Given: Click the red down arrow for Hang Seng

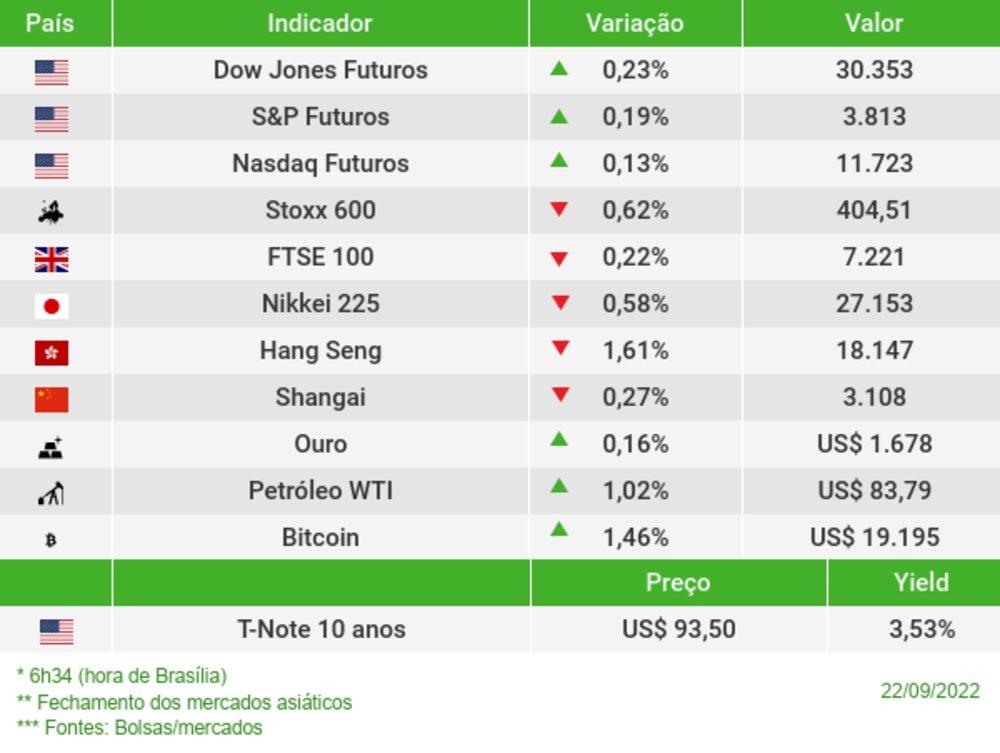Looking at the screenshot, I should pyautogui.click(x=559, y=349).
